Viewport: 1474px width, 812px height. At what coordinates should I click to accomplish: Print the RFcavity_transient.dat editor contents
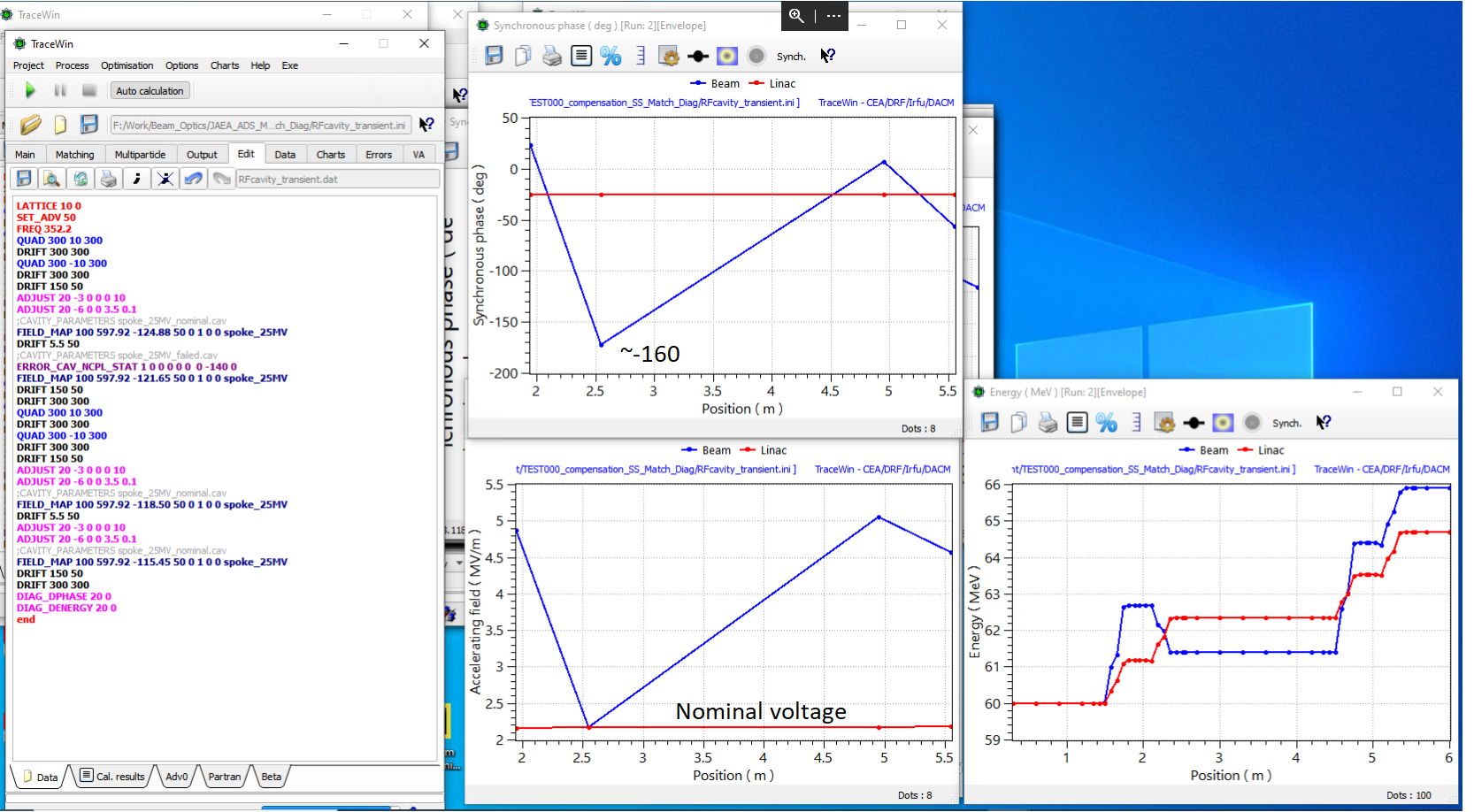109,179
